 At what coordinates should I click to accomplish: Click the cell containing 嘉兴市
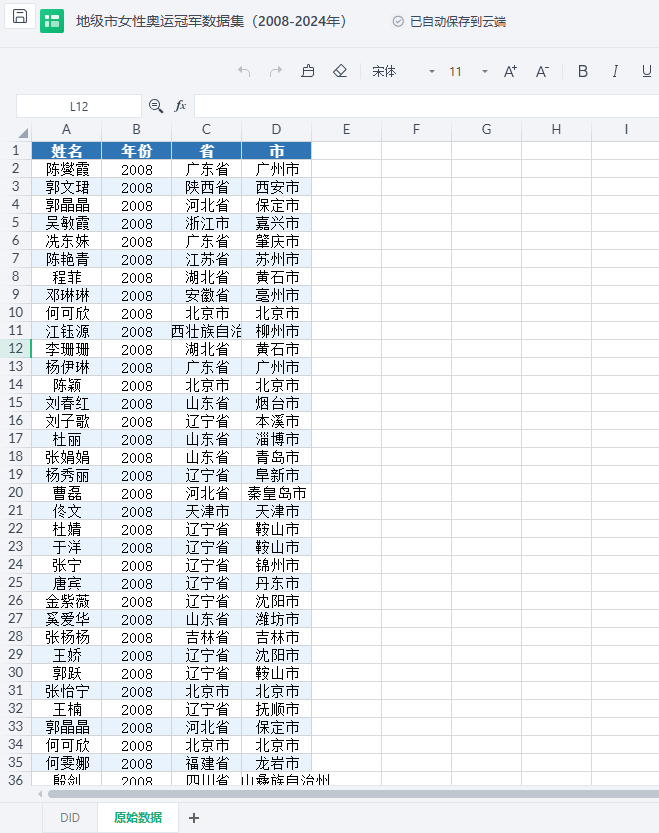click(x=276, y=223)
